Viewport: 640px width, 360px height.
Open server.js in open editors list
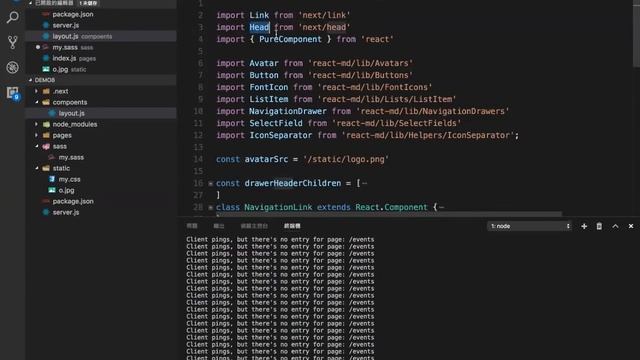(102, 25)
